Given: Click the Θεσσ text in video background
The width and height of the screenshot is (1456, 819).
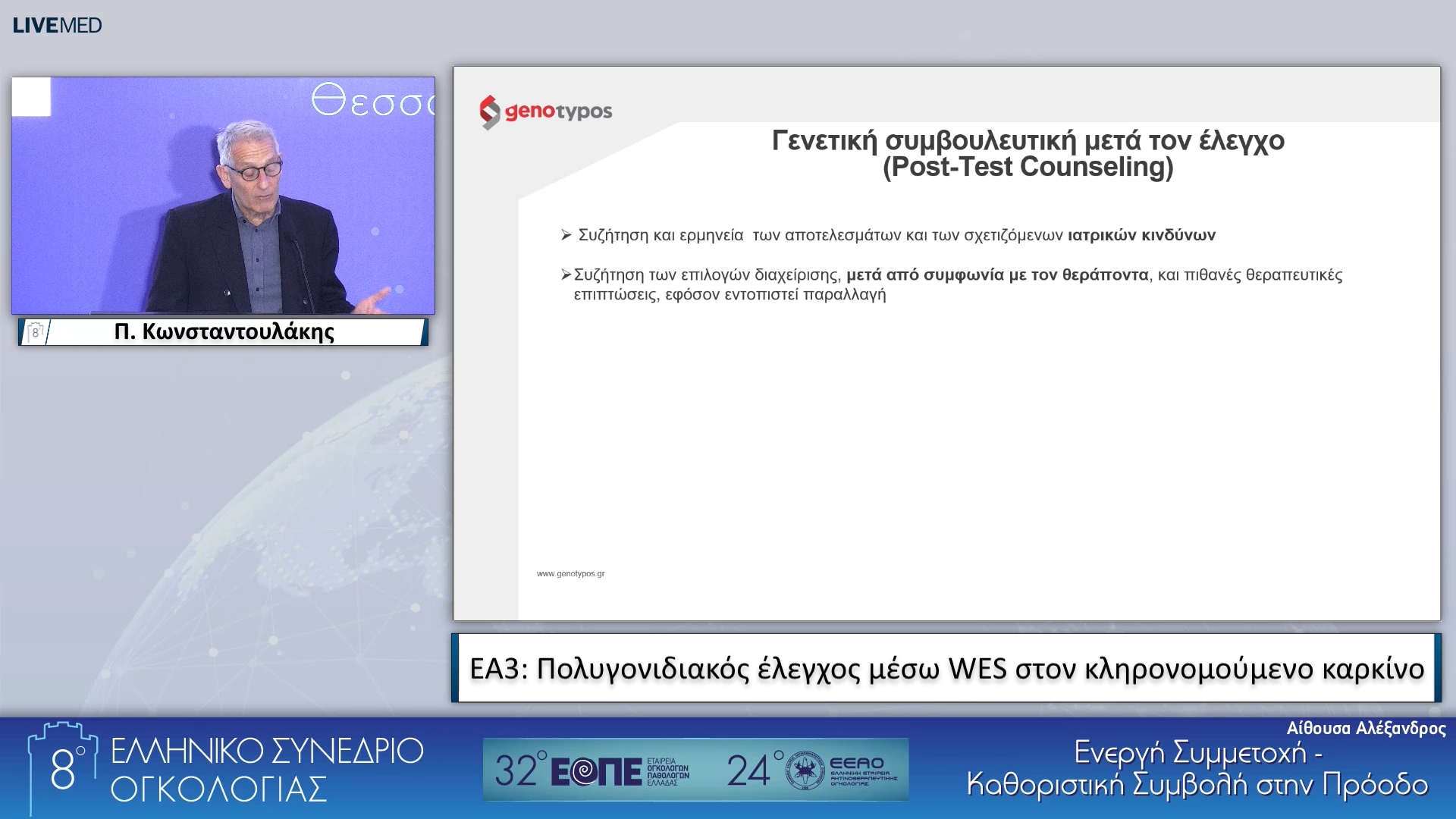Looking at the screenshot, I should [373, 100].
